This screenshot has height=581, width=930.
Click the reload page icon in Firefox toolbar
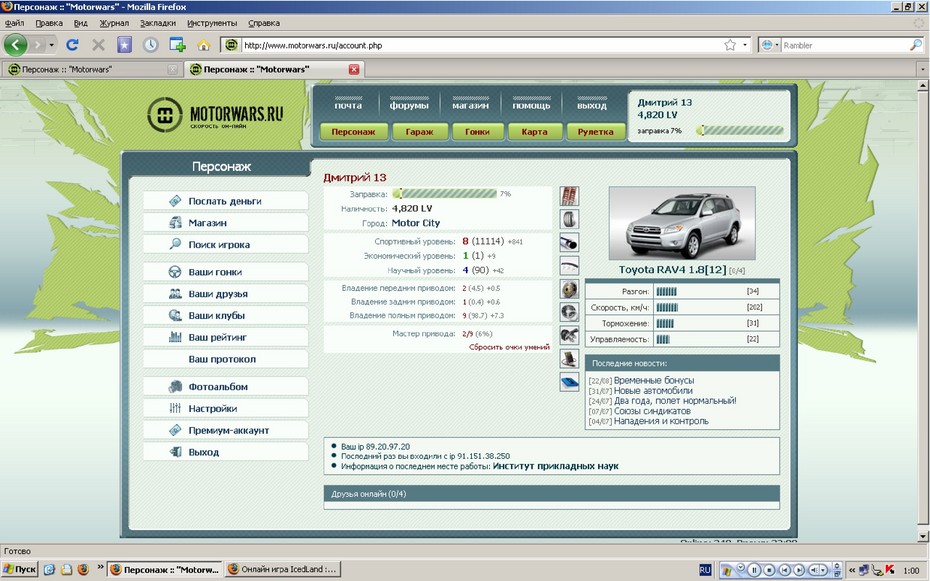(x=72, y=44)
